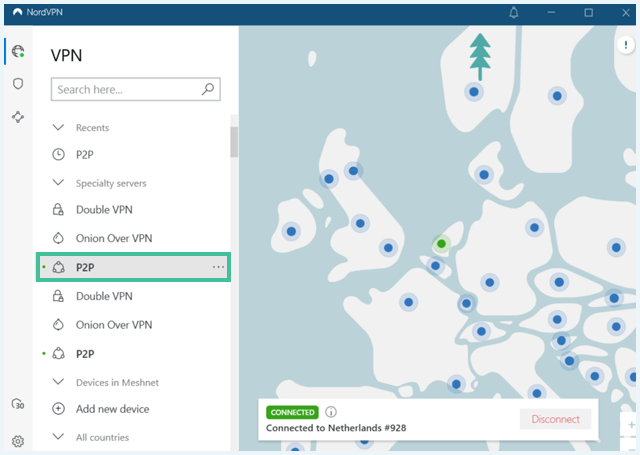Viewport: 640px width, 455px height.
Task: Select Onion Over VPN above the highlighted P2P row
Action: point(133,238)
